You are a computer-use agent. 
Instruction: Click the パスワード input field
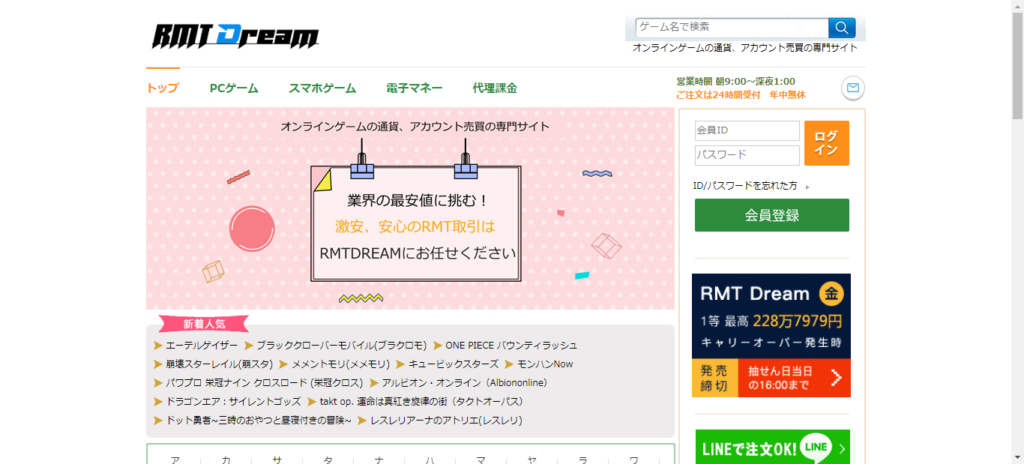coord(747,156)
